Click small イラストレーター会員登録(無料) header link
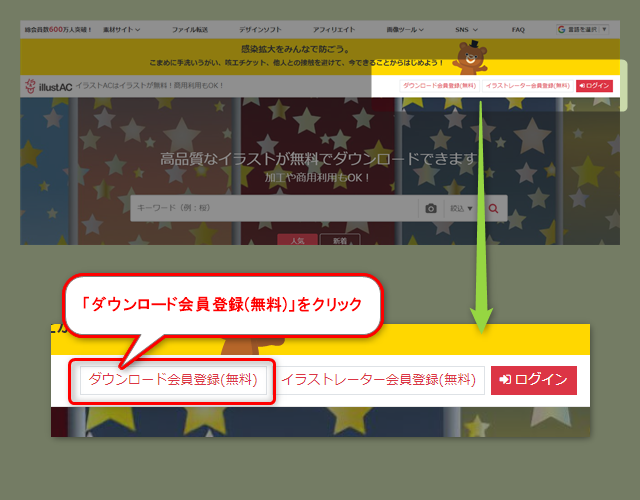Image resolution: width=640 pixels, height=500 pixels. [x=526, y=86]
